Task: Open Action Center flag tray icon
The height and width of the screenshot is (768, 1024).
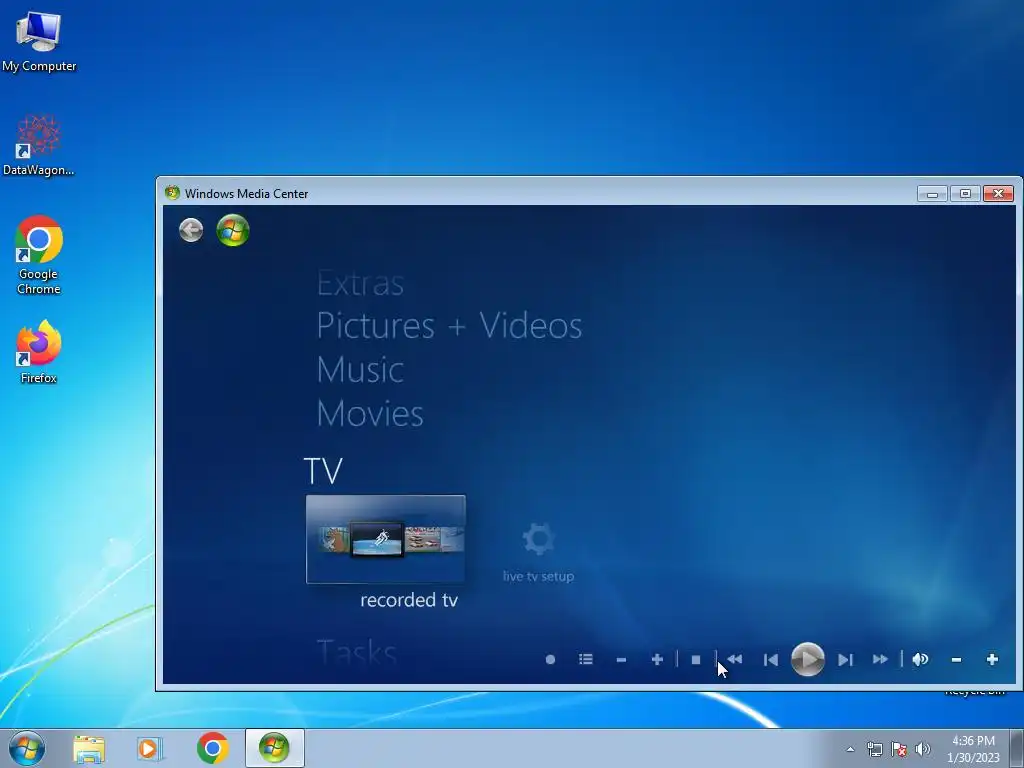Action: pos(899,749)
